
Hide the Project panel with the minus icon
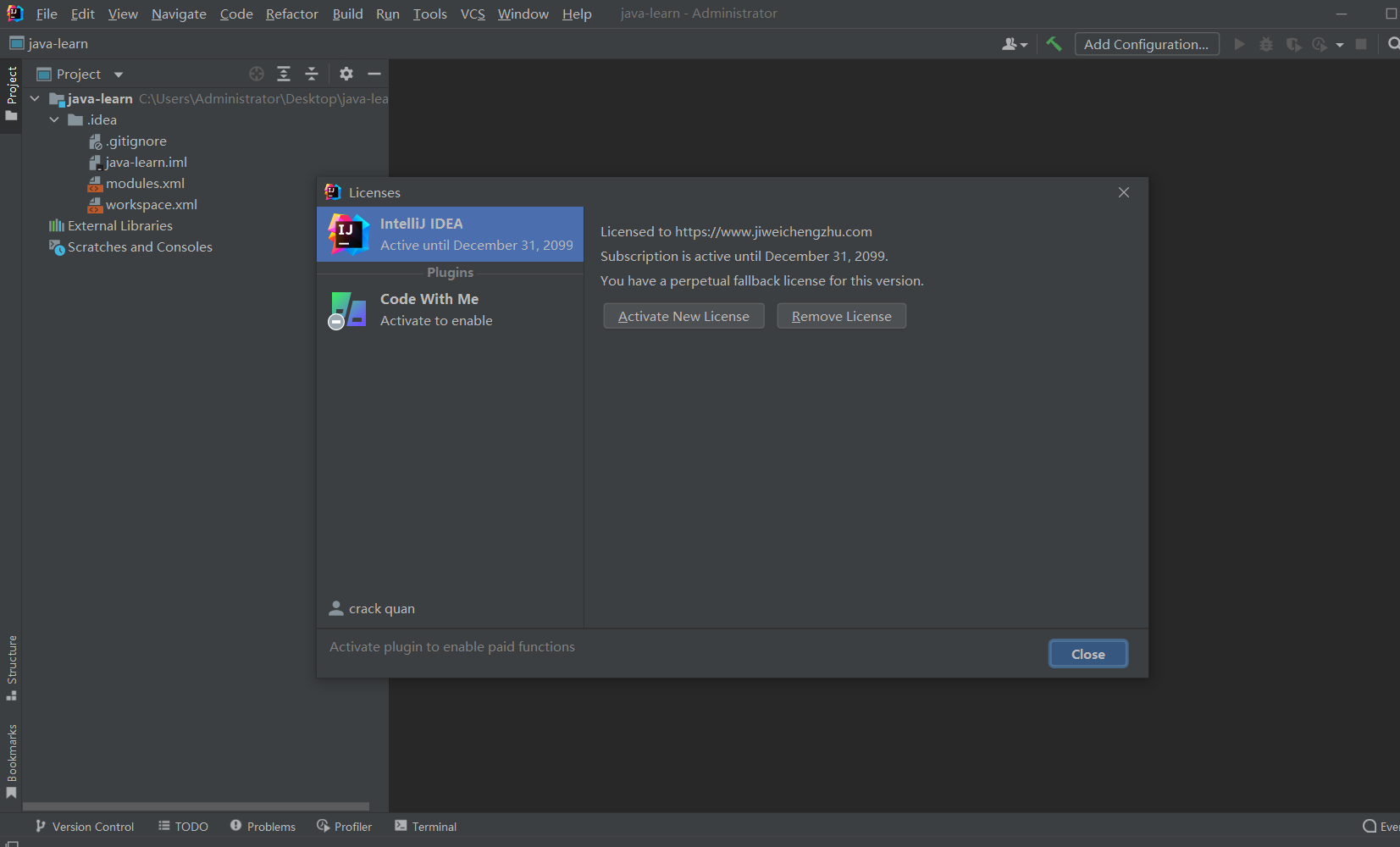point(374,74)
